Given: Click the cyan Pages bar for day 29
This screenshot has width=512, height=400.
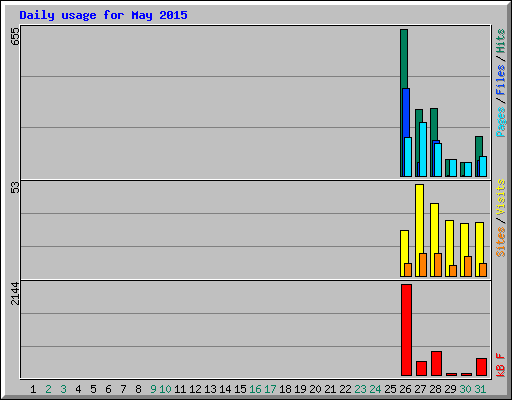Looking at the screenshot, I should [453, 168].
